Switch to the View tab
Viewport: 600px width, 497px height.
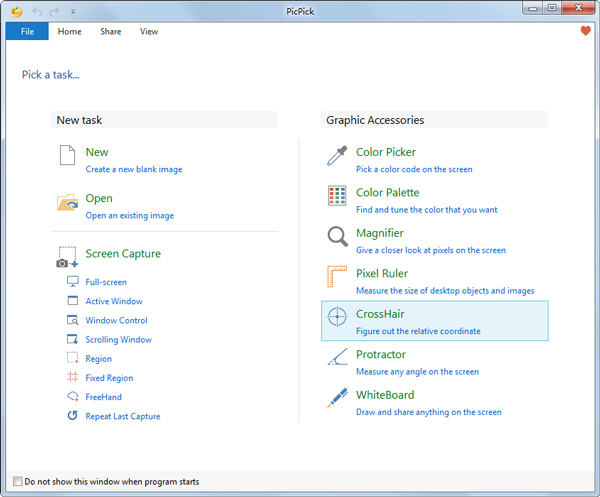pyautogui.click(x=149, y=31)
